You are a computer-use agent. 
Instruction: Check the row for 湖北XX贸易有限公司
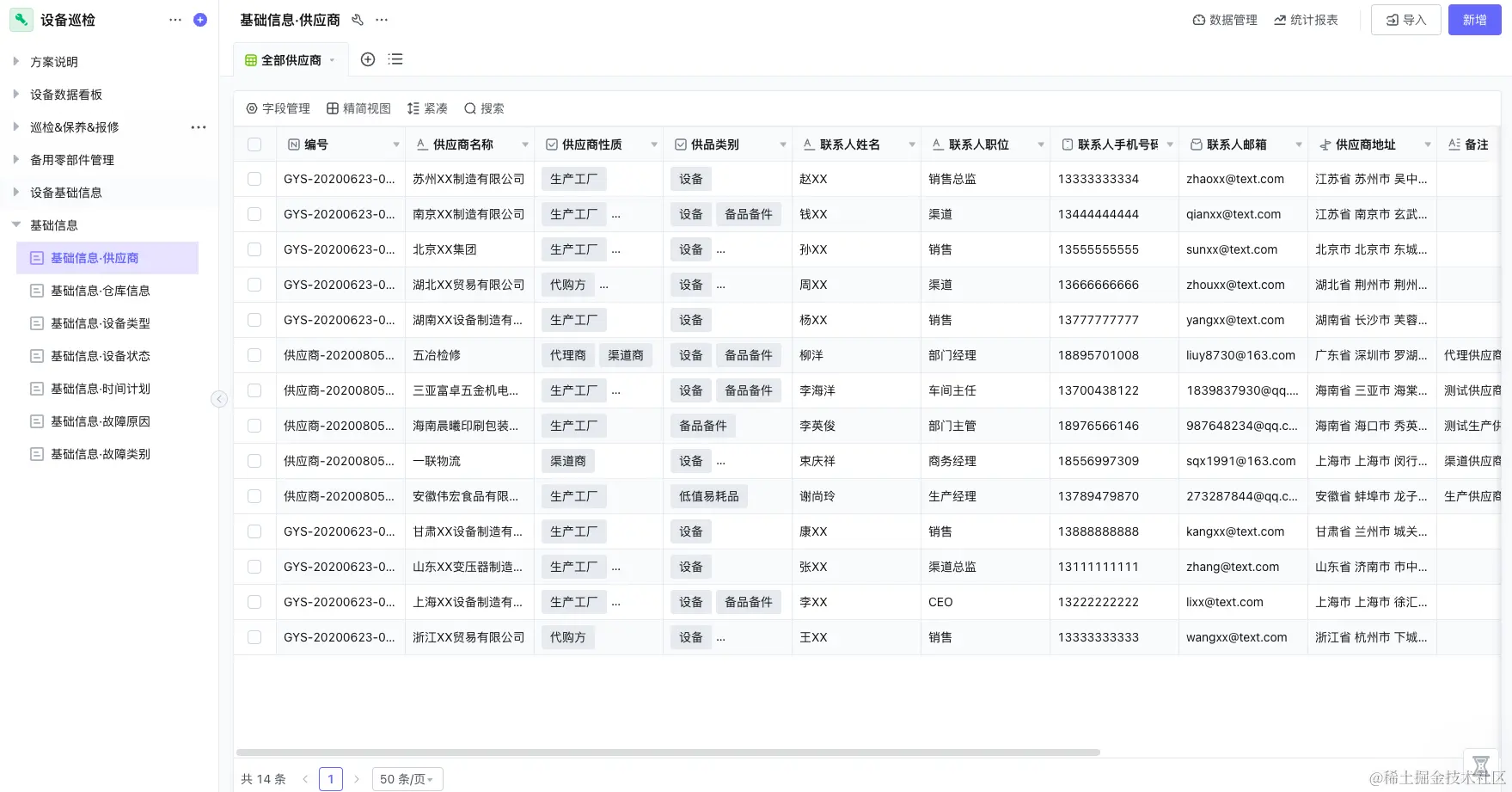click(254, 285)
